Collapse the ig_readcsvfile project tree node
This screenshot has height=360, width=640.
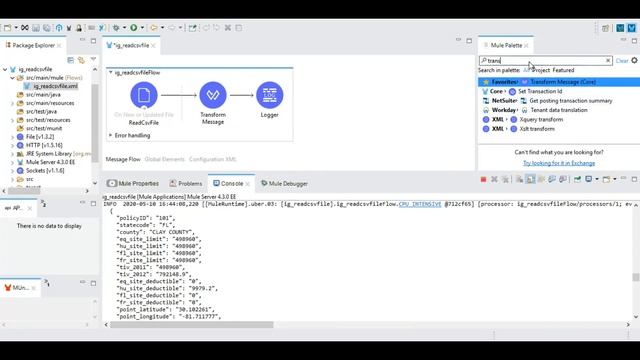click(5, 69)
